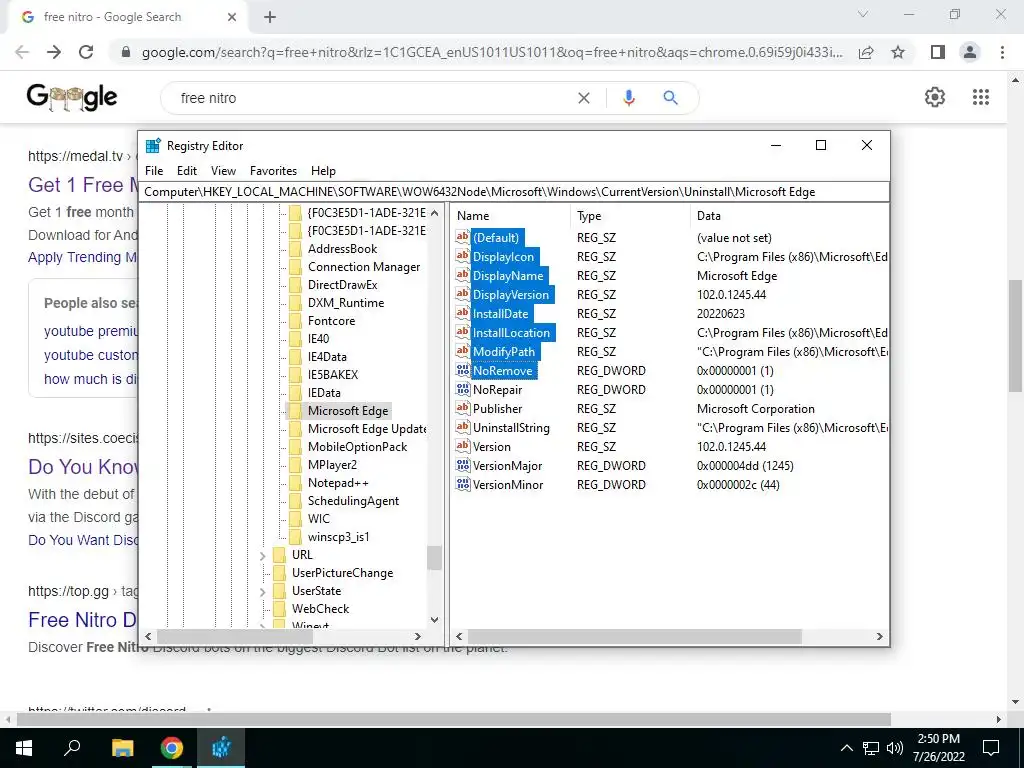Image resolution: width=1024 pixels, height=768 pixels.
Task: Open the Chrome side panel icon
Action: click(x=938, y=52)
